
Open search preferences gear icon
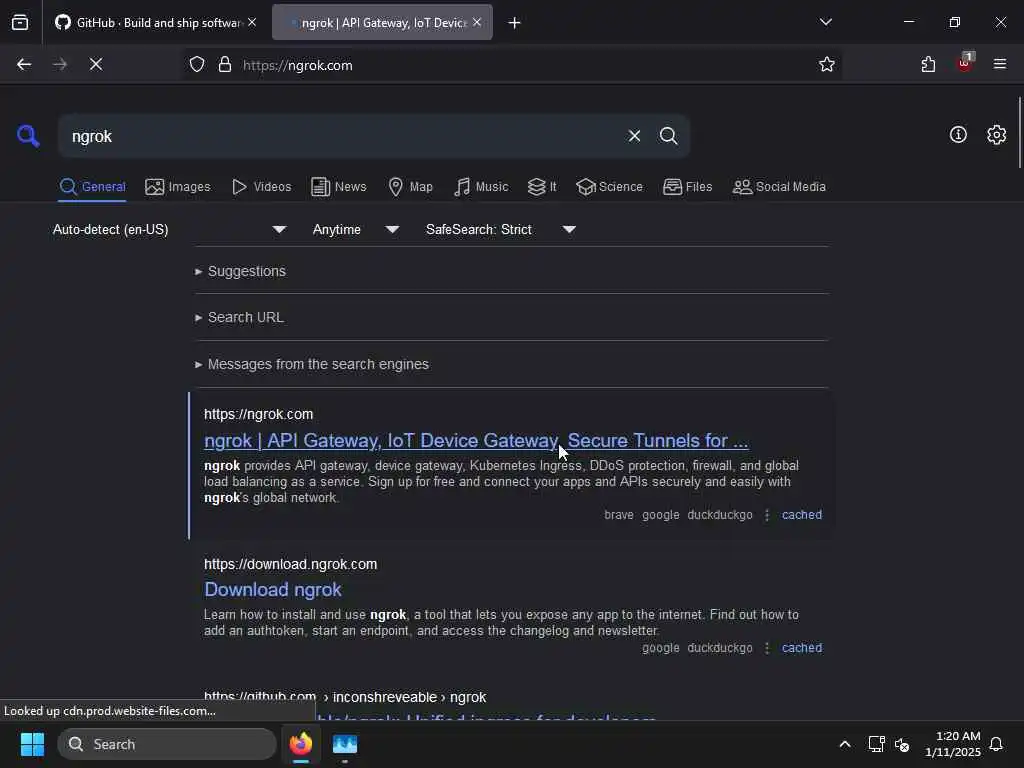[996, 135]
